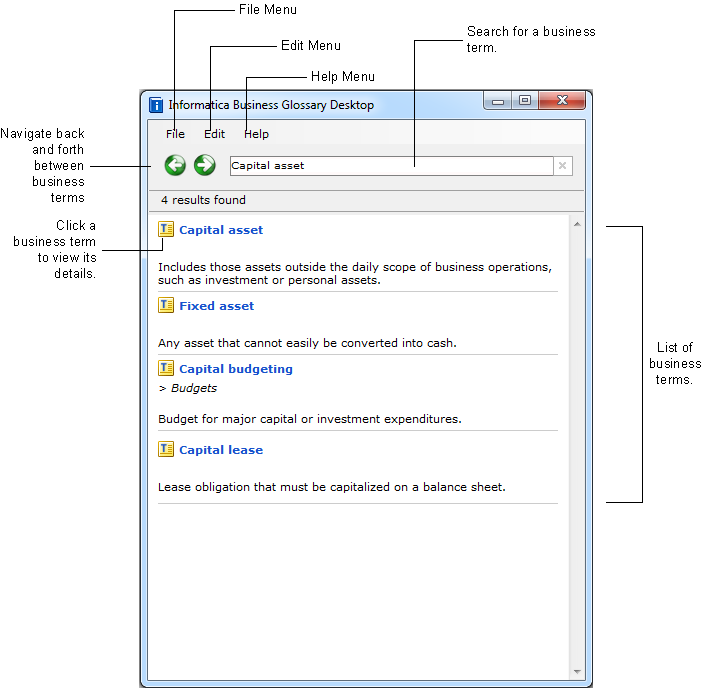Click the scrollbar down arrow in results list
705x688 pixels.
[x=577, y=672]
